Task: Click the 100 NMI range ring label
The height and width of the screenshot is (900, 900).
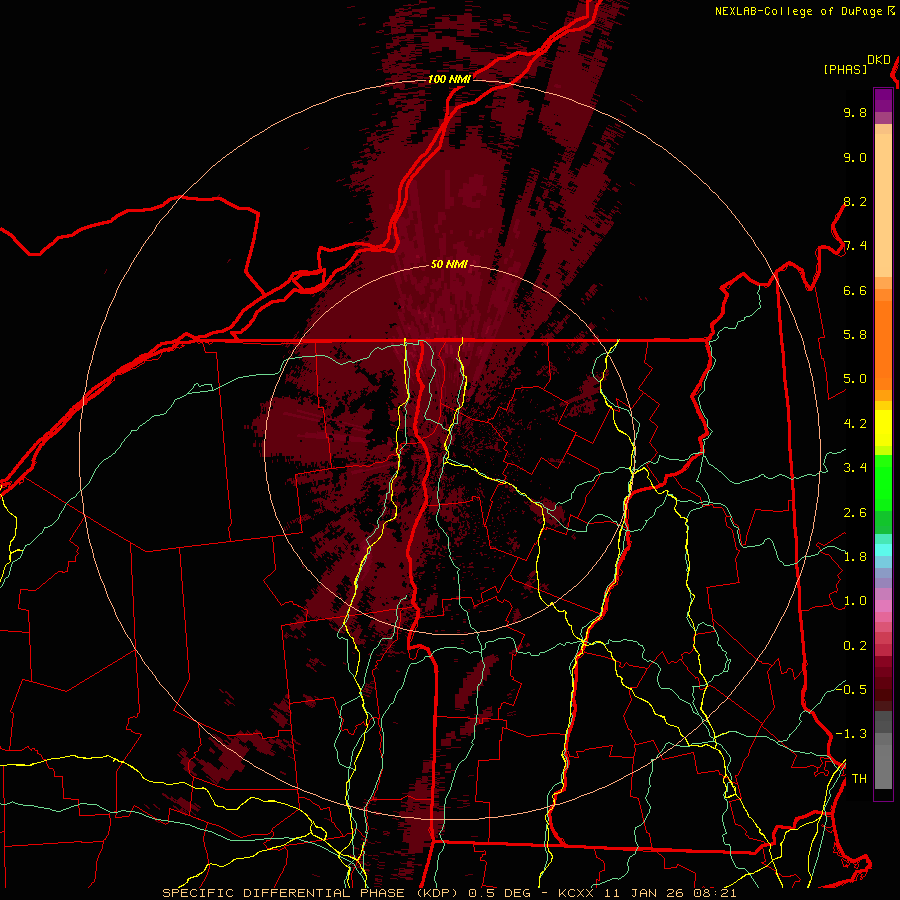Action: pos(449,79)
